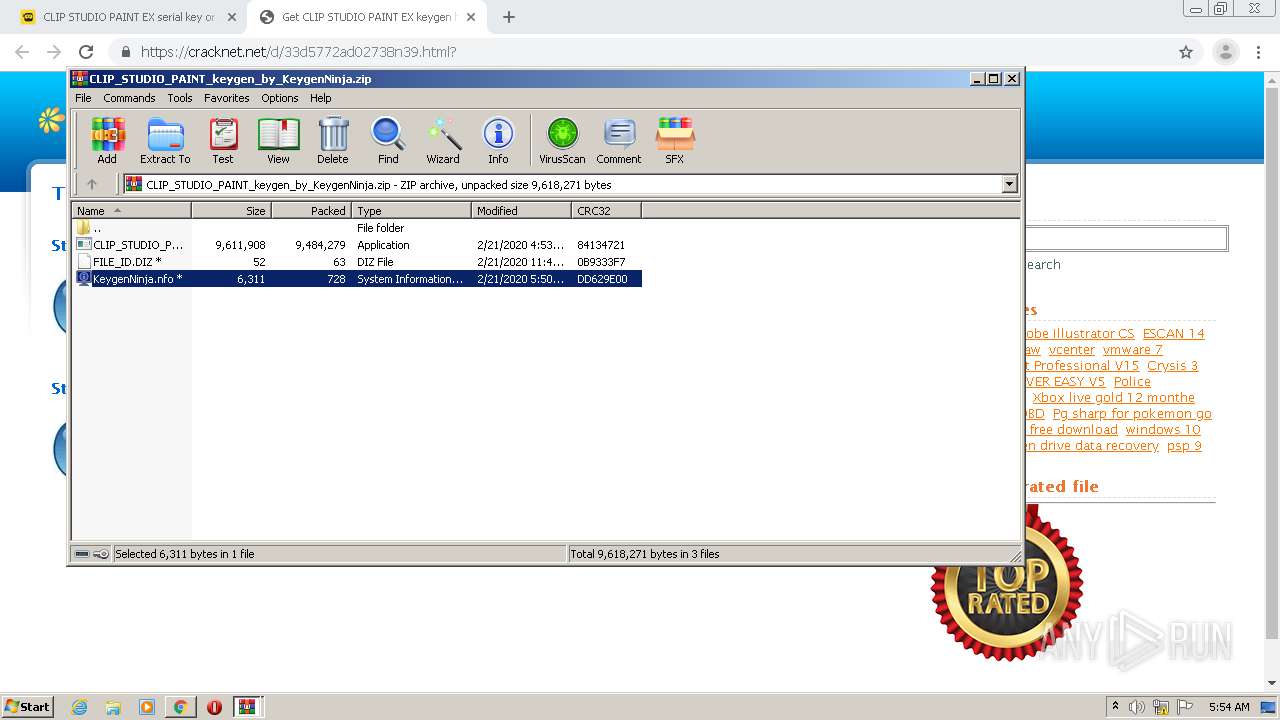Open Pg sharp for pokemon go link
The height and width of the screenshot is (720, 1280).
point(1132,413)
